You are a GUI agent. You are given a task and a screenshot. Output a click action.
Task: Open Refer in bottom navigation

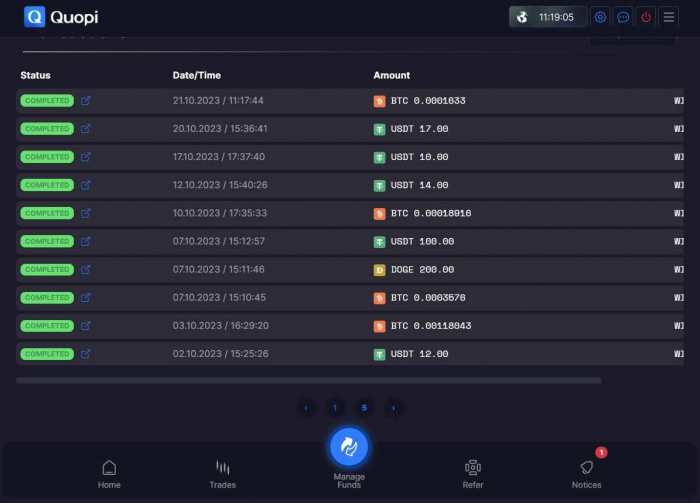click(473, 474)
